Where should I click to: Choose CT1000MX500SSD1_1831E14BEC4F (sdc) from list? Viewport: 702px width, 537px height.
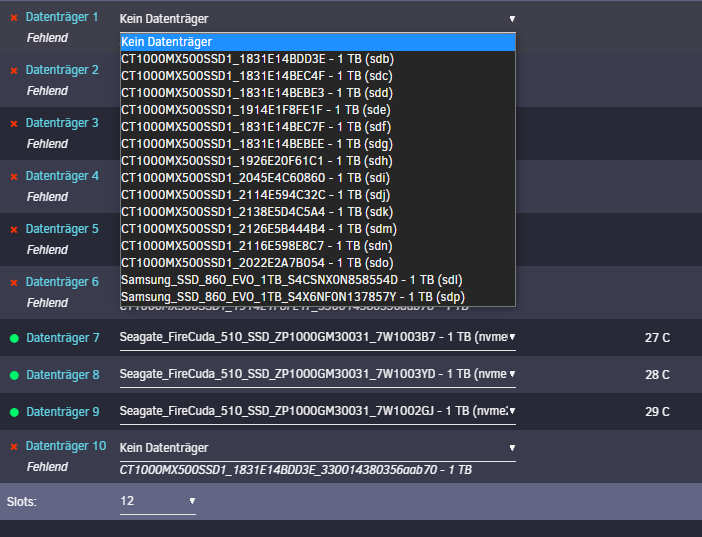click(318, 76)
